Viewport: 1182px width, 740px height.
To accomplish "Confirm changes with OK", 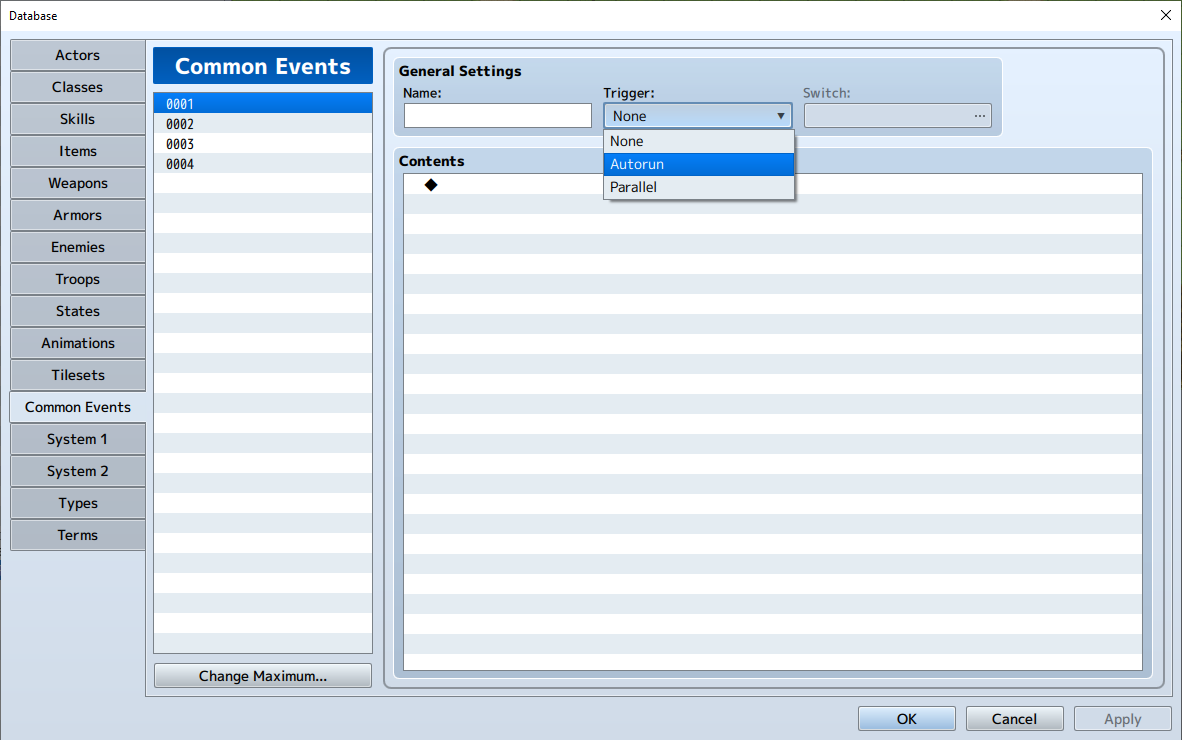I will click(x=906, y=719).
